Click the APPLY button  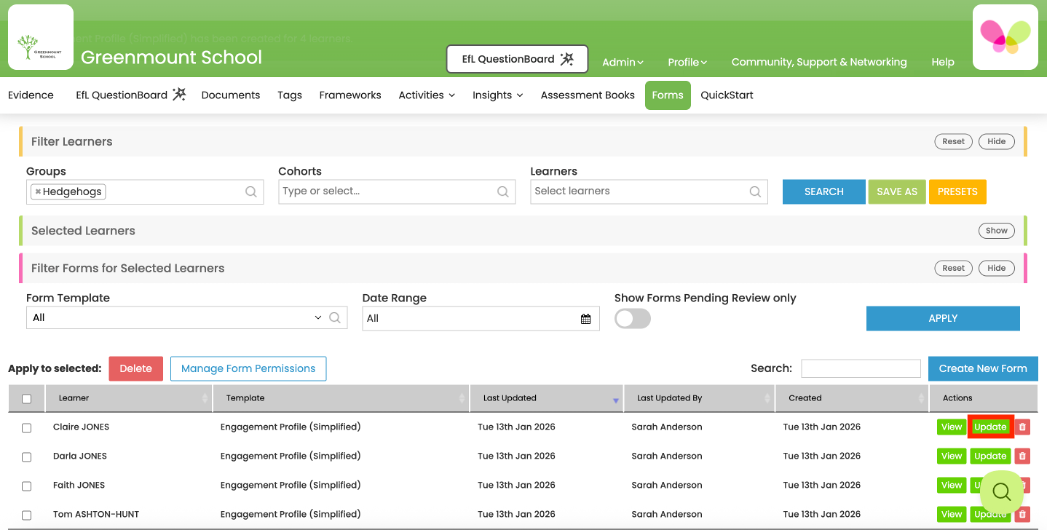(x=942, y=319)
